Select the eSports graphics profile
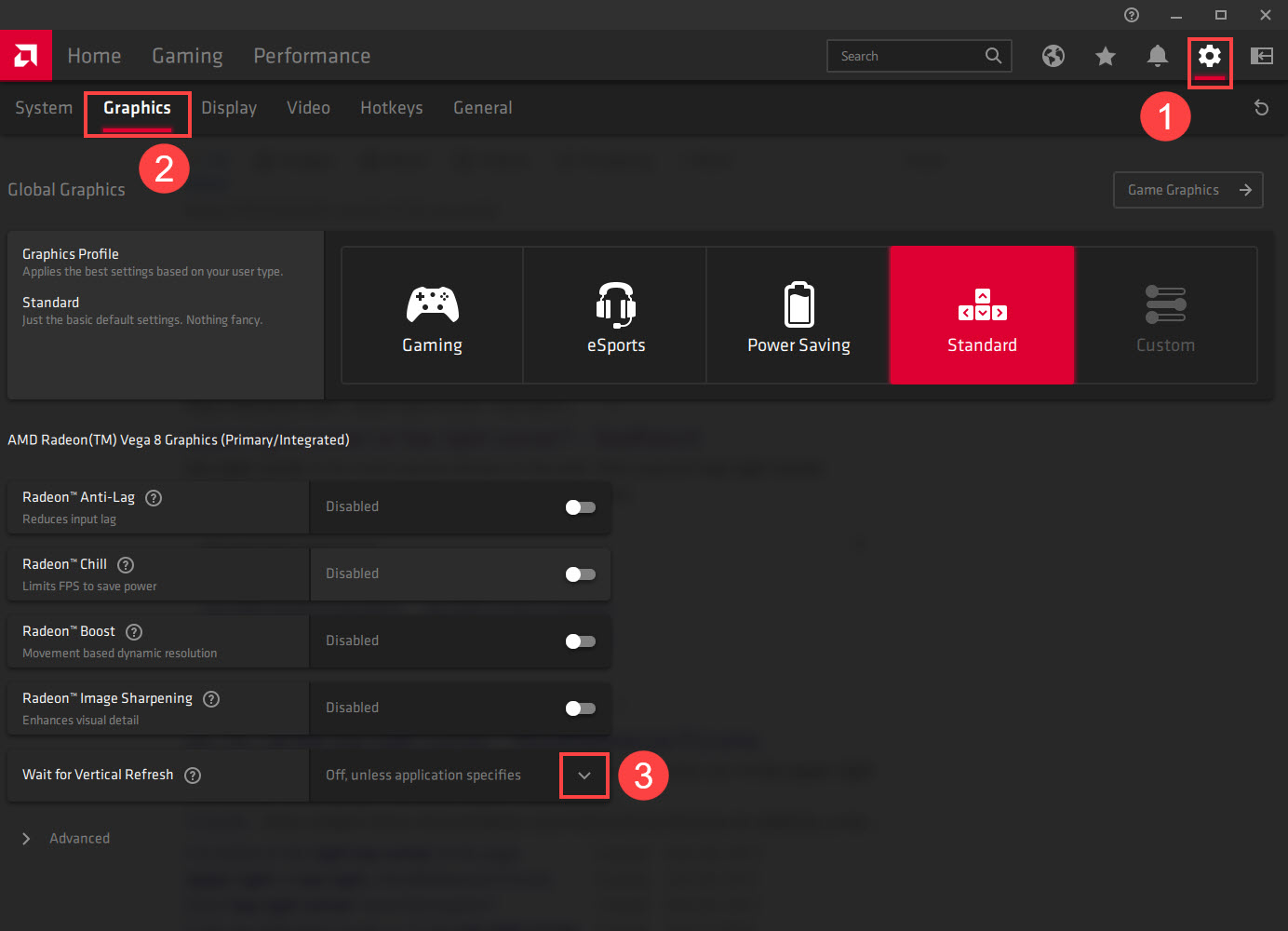Viewport: 1288px width, 931px height. [x=615, y=315]
